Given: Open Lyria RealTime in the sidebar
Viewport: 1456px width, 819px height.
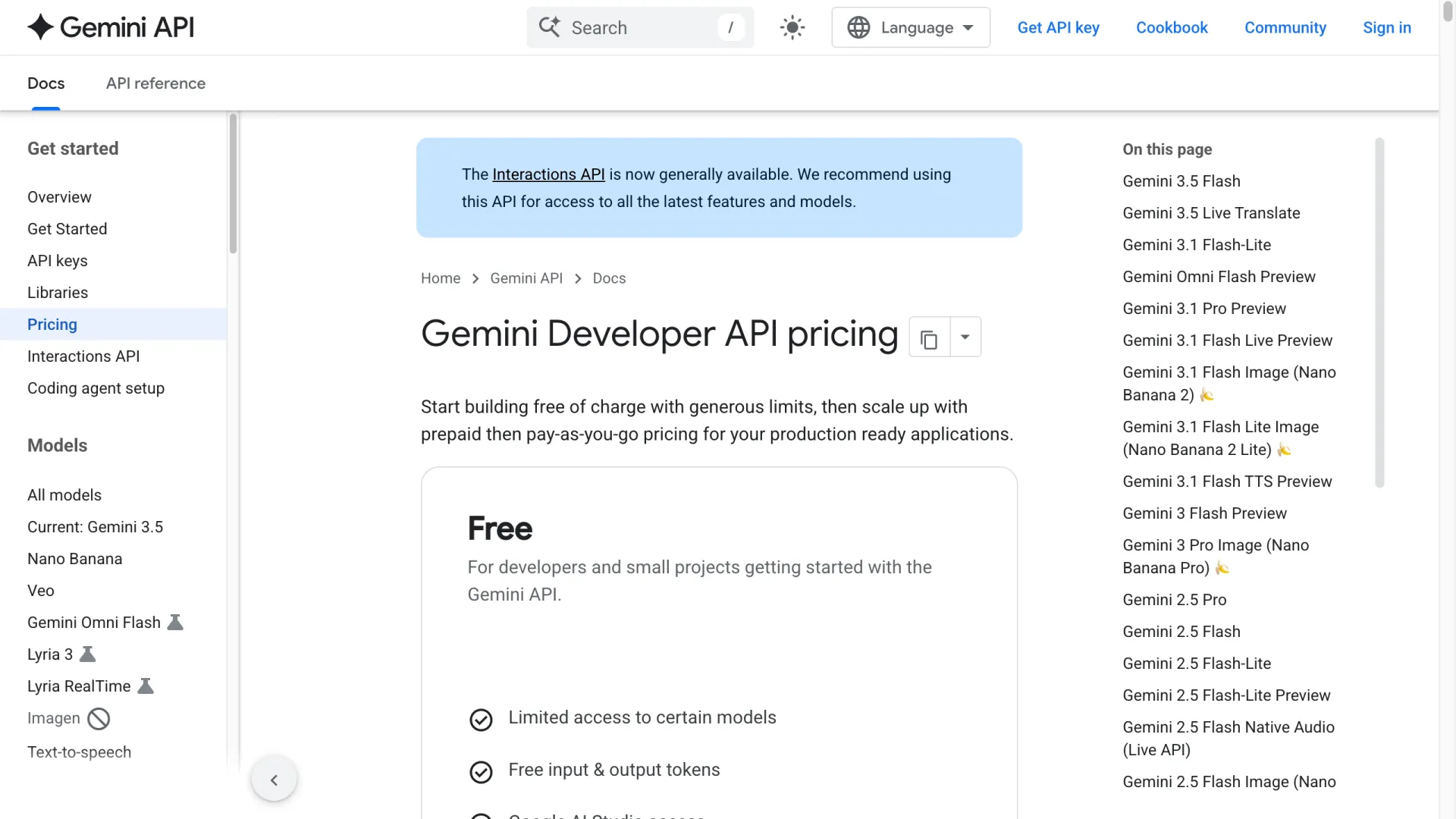Looking at the screenshot, I should pyautogui.click(x=79, y=686).
